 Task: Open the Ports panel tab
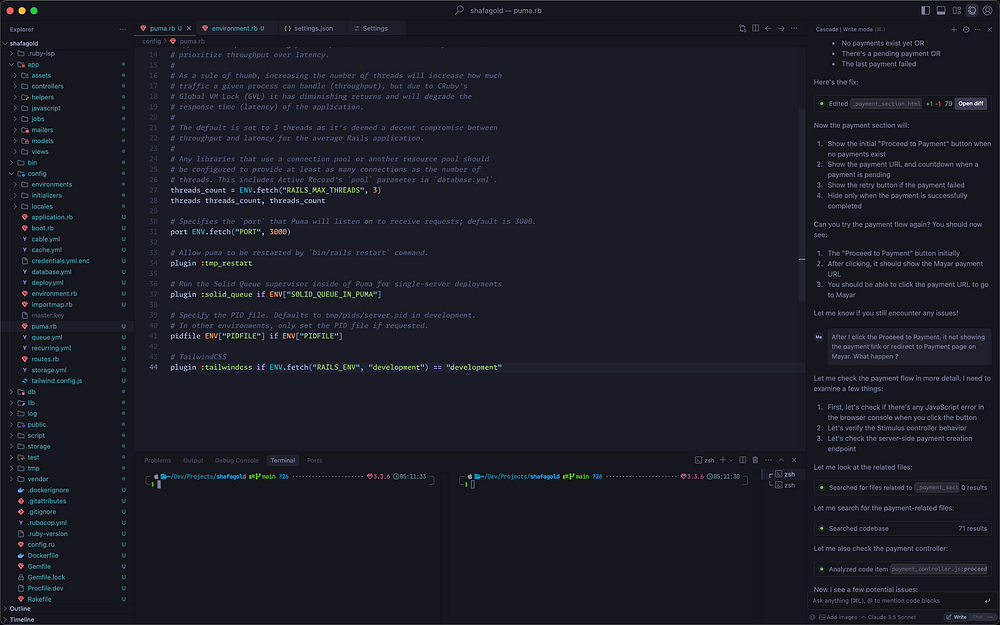[x=314, y=460]
